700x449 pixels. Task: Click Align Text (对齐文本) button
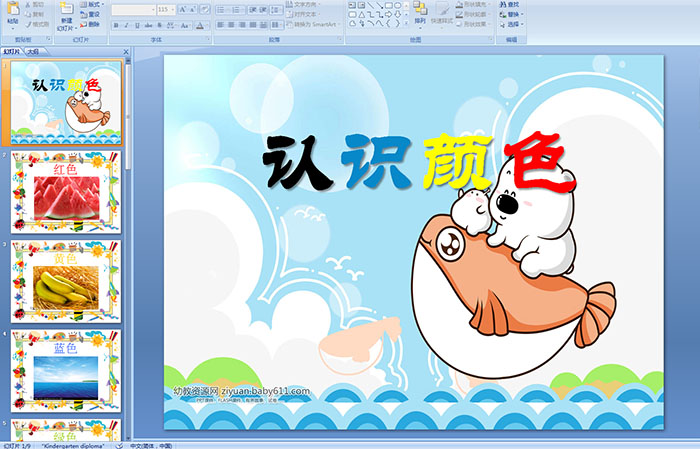coord(301,14)
